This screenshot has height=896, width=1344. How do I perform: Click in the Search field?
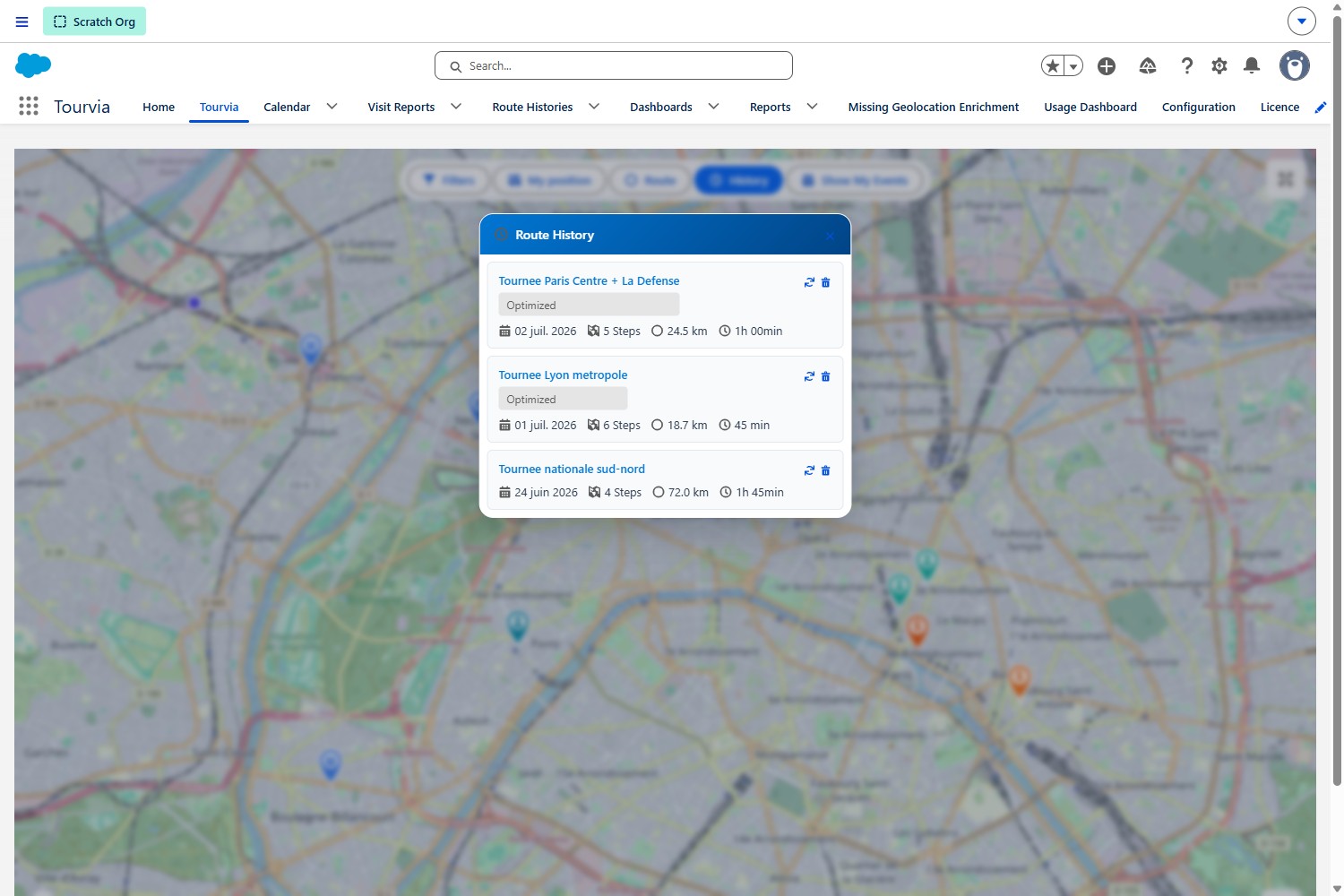[x=614, y=65]
